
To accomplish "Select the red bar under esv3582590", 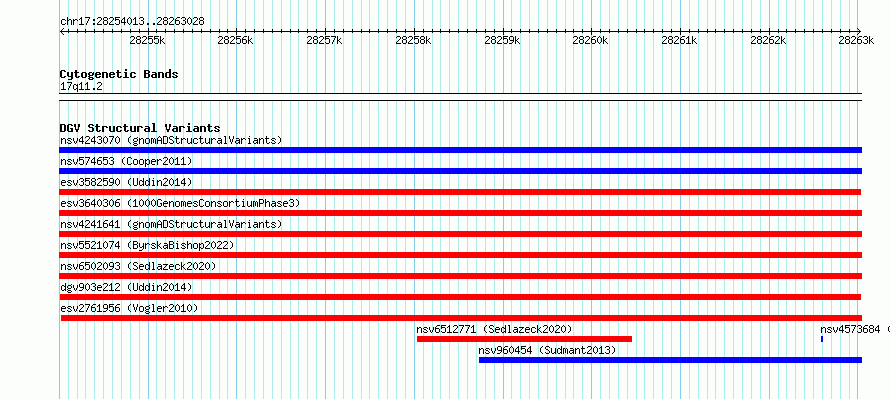I will (x=460, y=192).
